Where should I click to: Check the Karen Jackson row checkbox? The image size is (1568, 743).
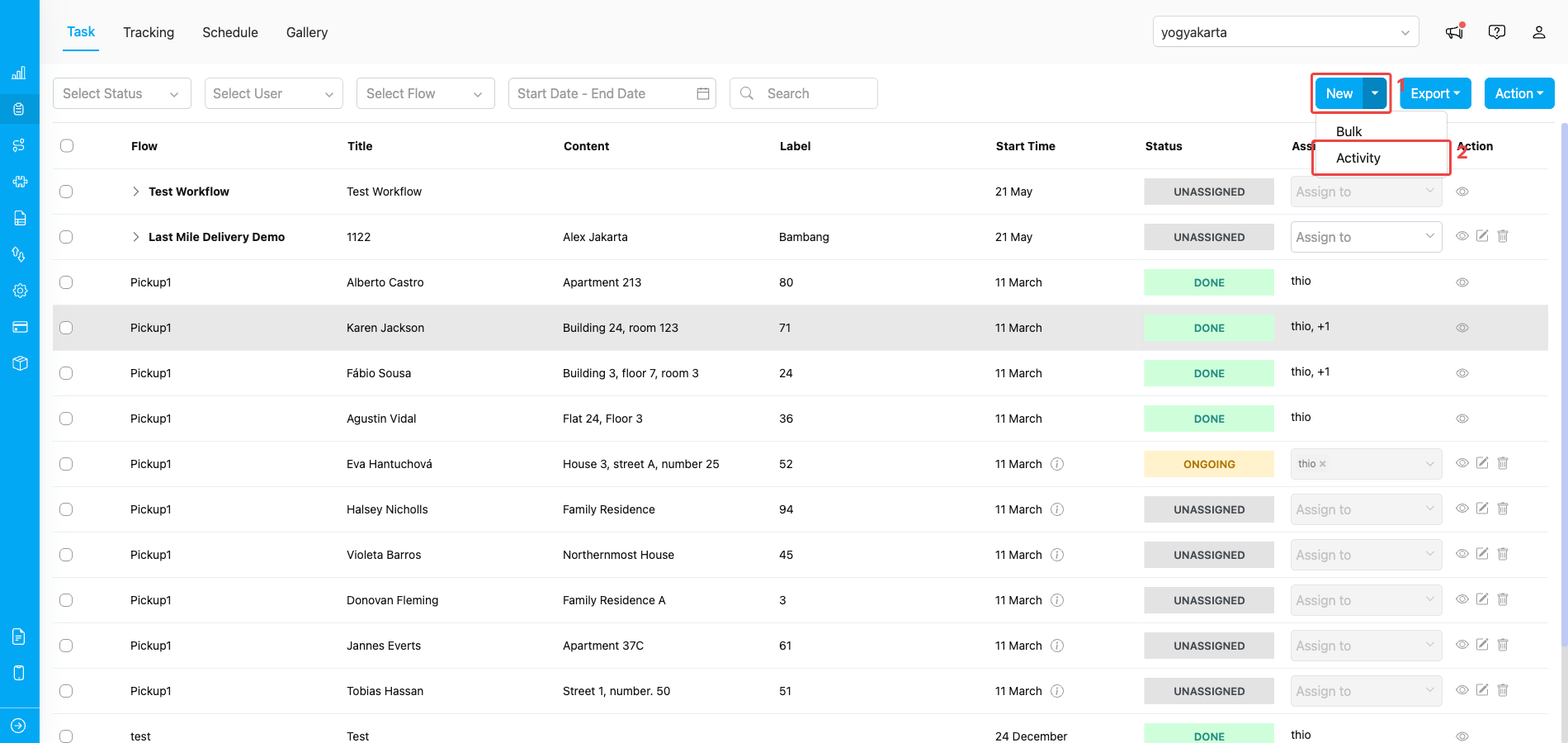click(x=66, y=328)
